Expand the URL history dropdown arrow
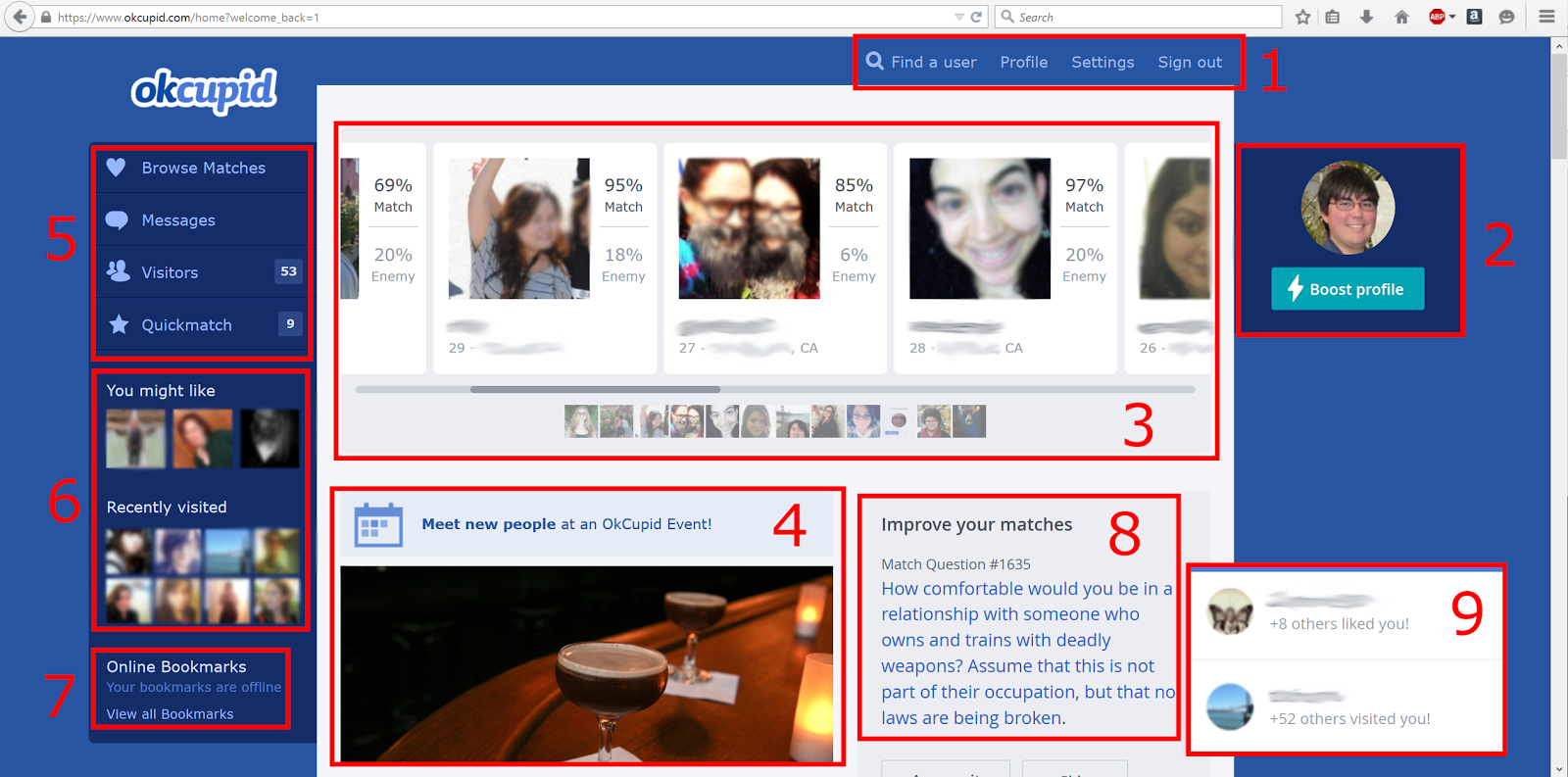The width and height of the screenshot is (1568, 777). click(x=959, y=17)
